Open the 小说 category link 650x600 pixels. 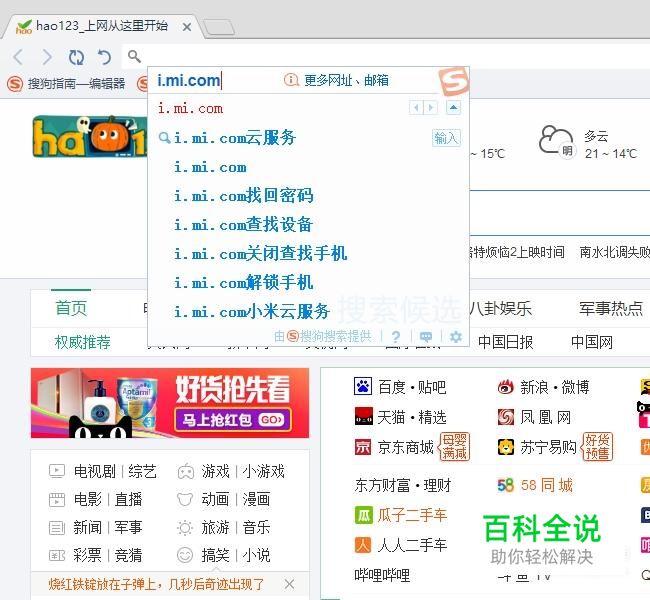click(257, 555)
